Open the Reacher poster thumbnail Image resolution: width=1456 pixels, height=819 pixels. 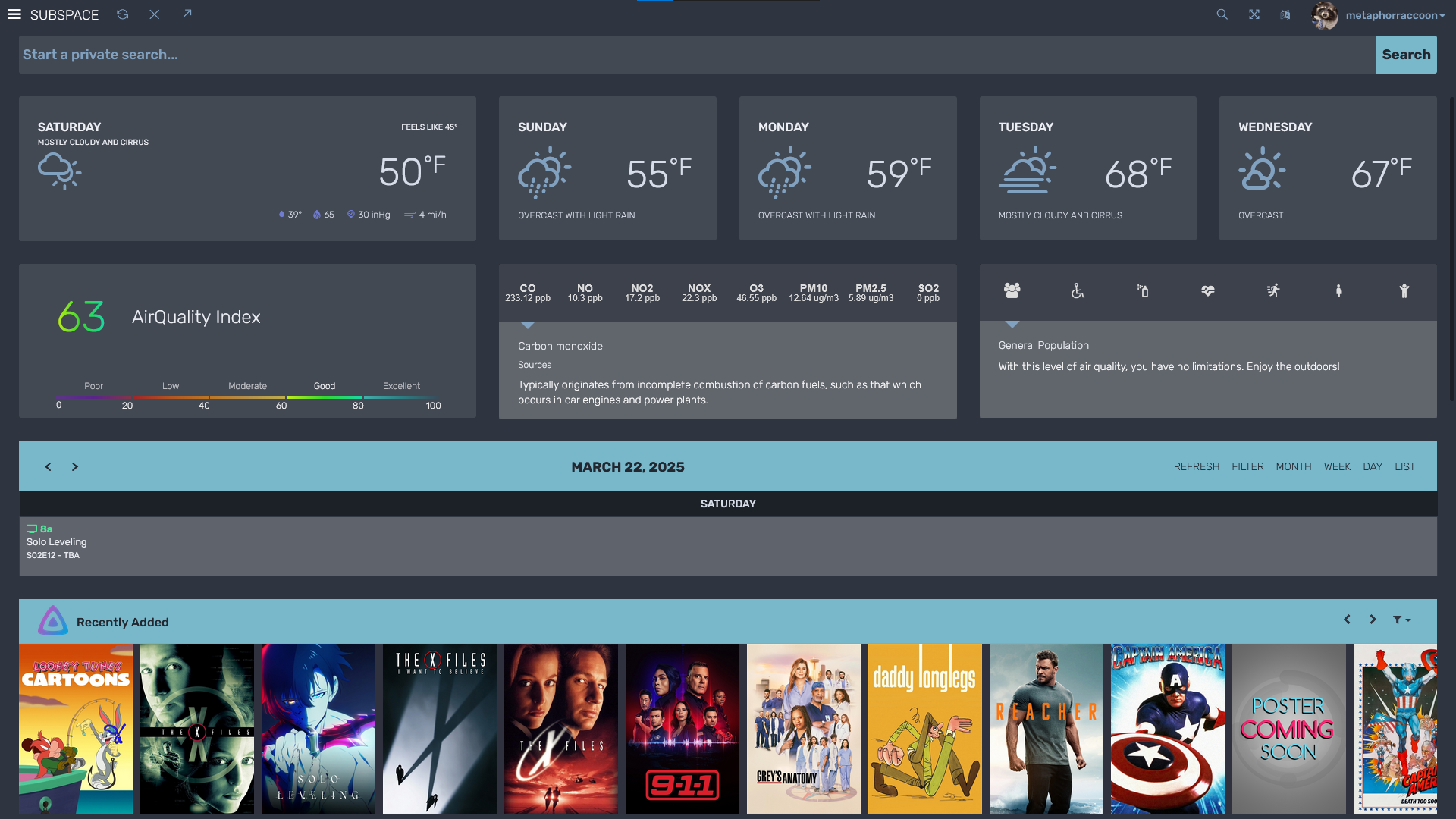(x=1046, y=729)
